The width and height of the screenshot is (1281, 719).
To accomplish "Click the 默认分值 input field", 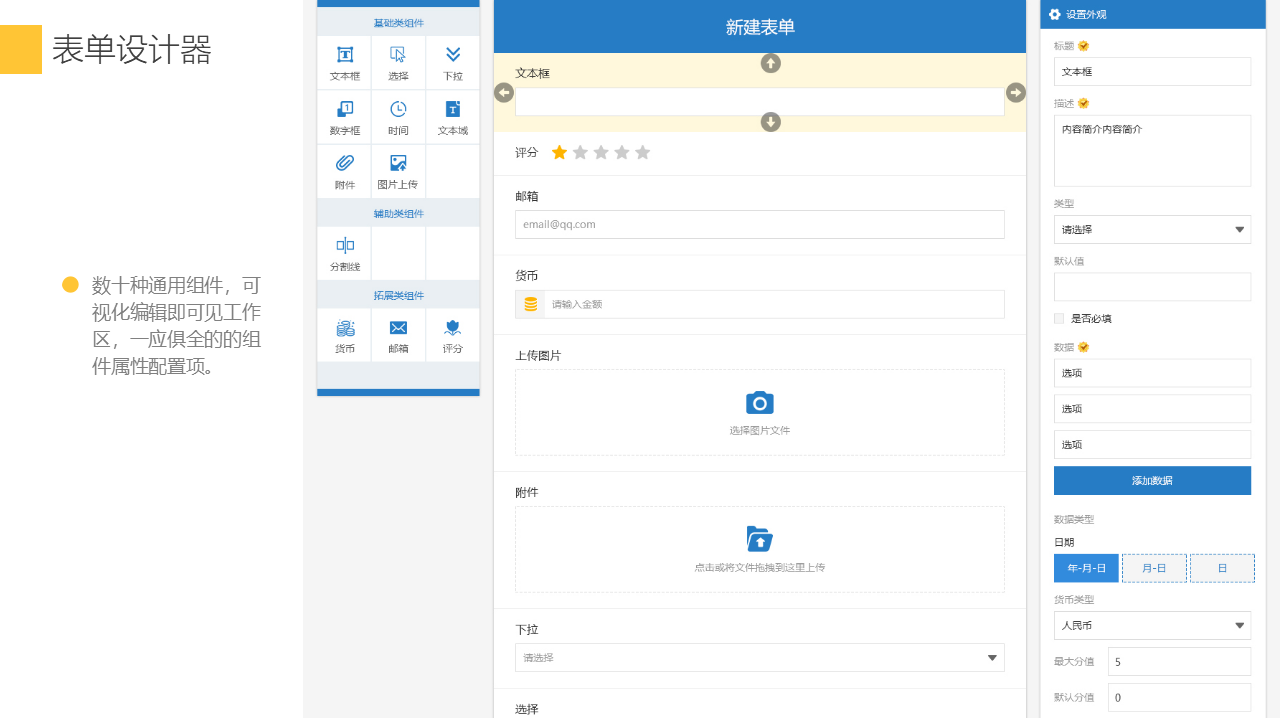I will click(x=1180, y=697).
